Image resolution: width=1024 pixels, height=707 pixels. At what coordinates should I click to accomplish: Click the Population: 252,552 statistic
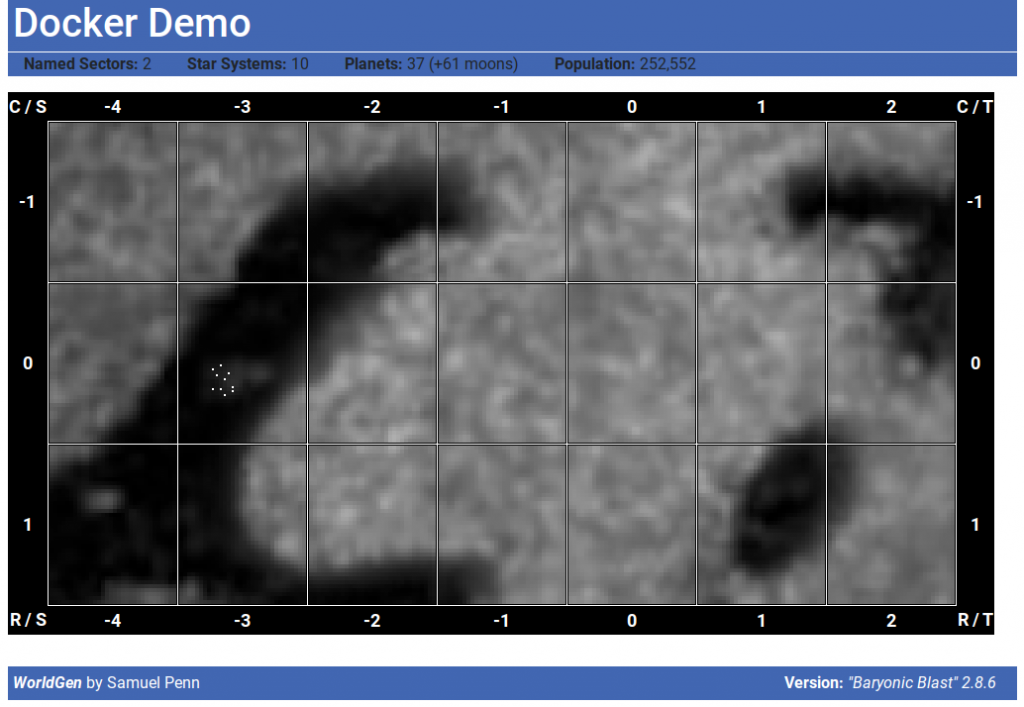pos(625,64)
